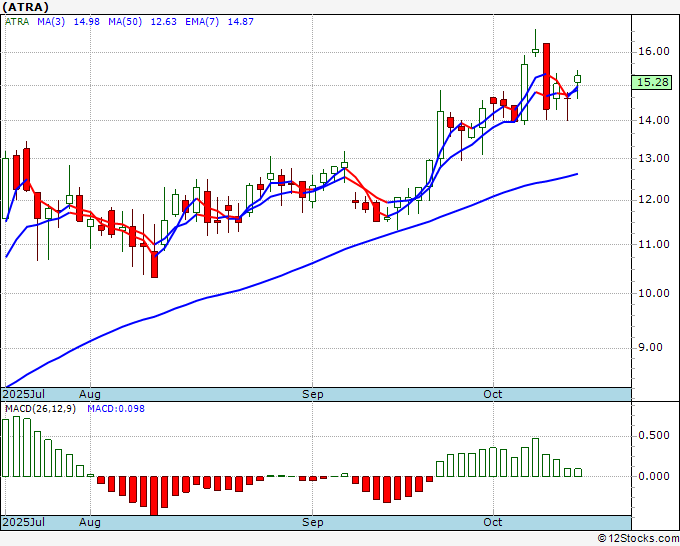Screen dimensions: 680x546
Task: Click the MA(3) value 14.98
Action: pyautogui.click(x=86, y=22)
